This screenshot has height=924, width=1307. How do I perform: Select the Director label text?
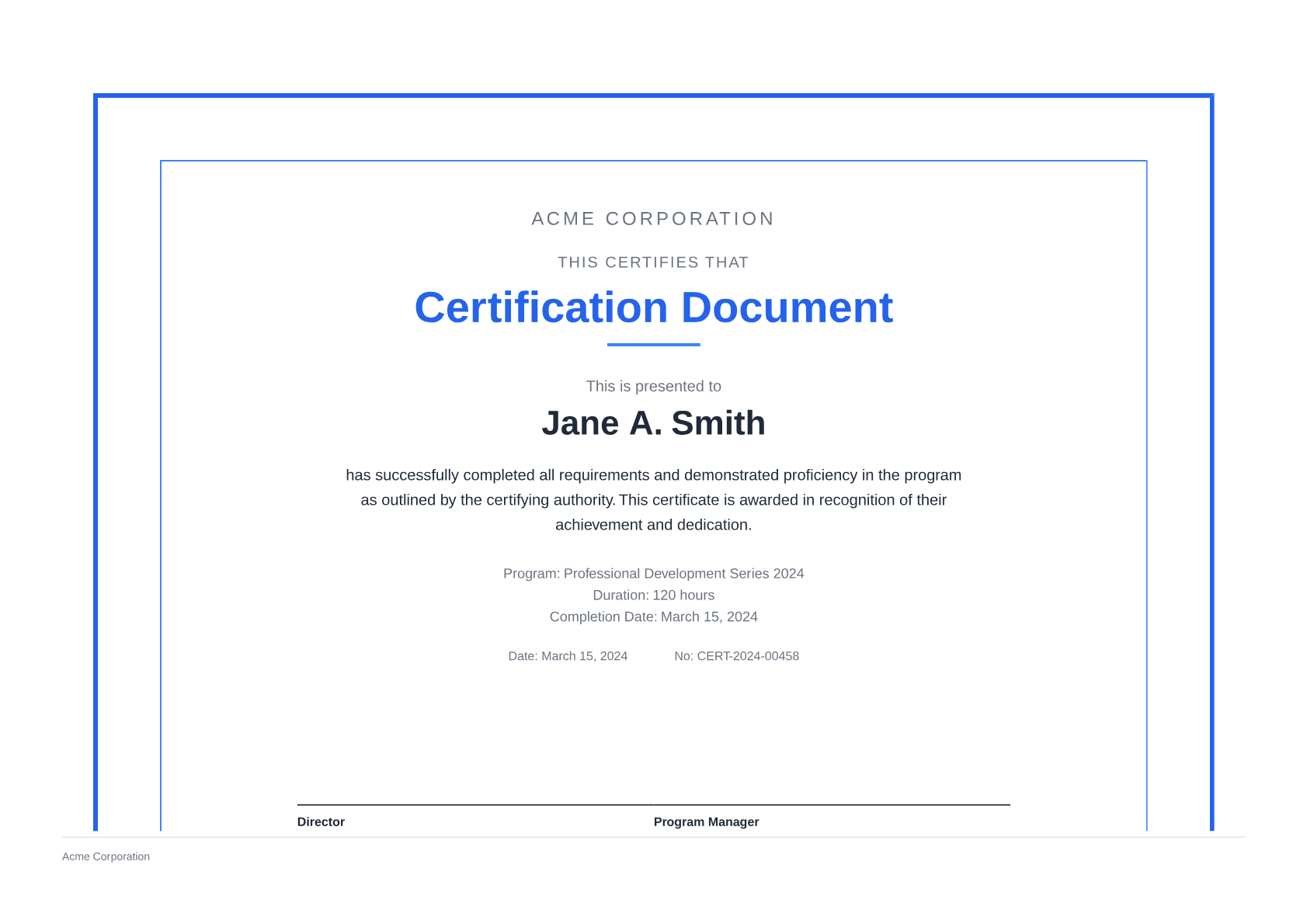[x=321, y=822]
